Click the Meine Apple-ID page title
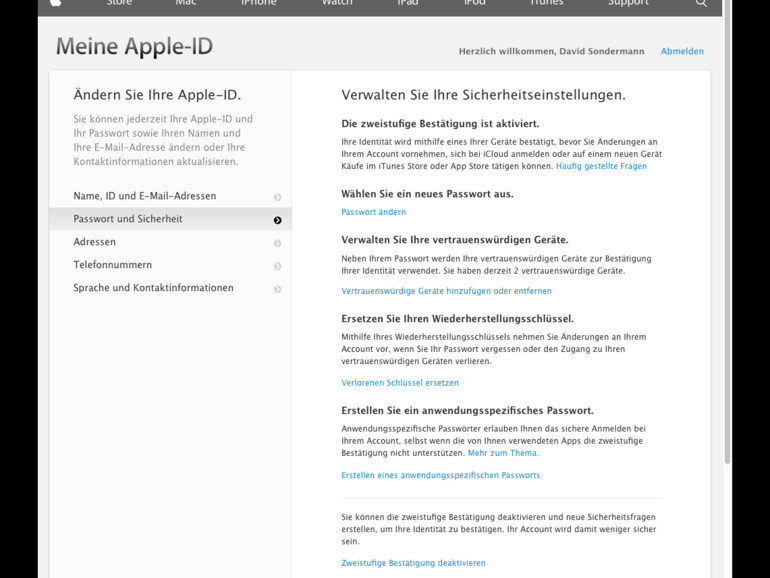 pos(134,47)
